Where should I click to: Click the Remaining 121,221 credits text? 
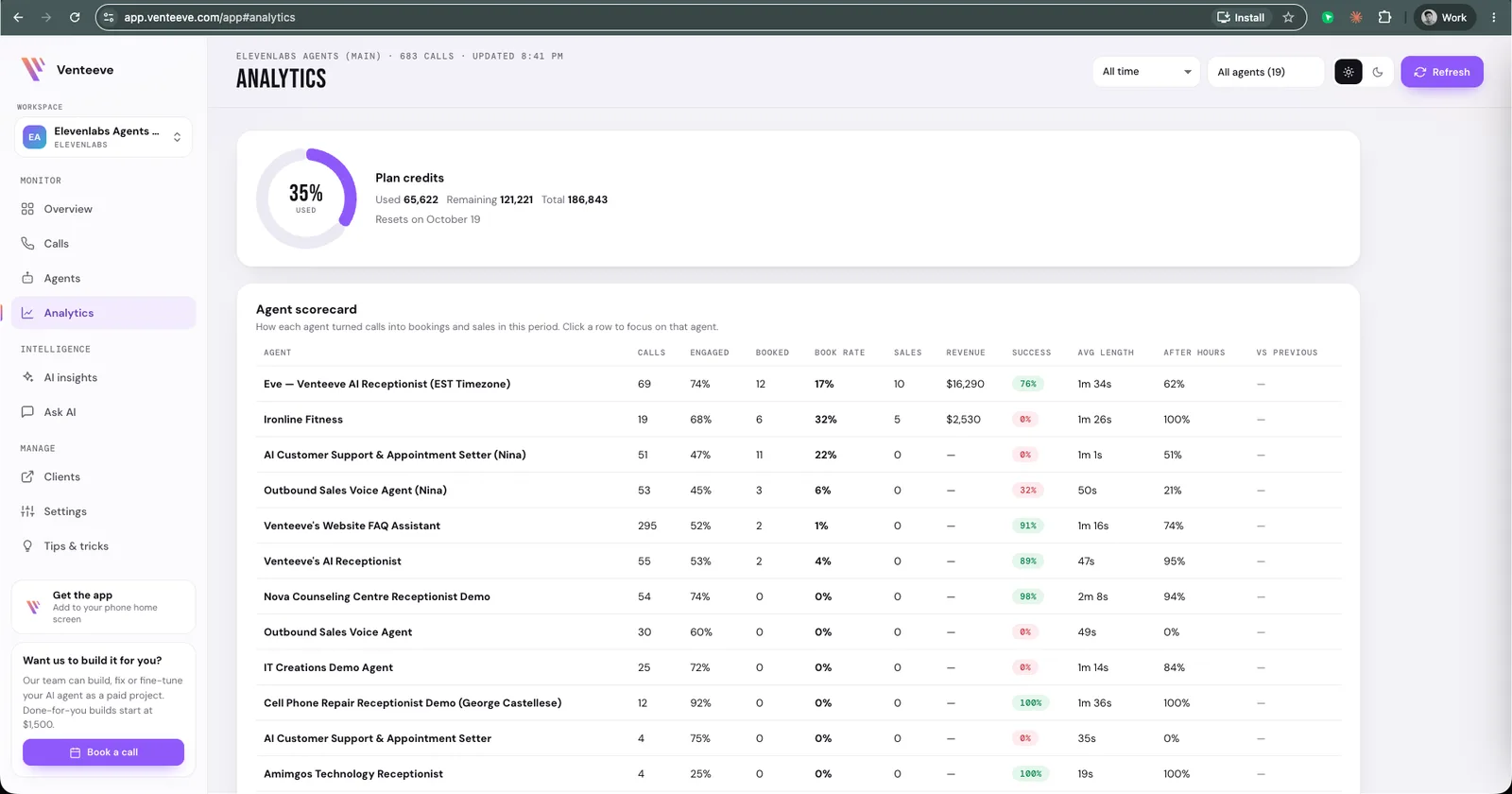[x=490, y=199]
